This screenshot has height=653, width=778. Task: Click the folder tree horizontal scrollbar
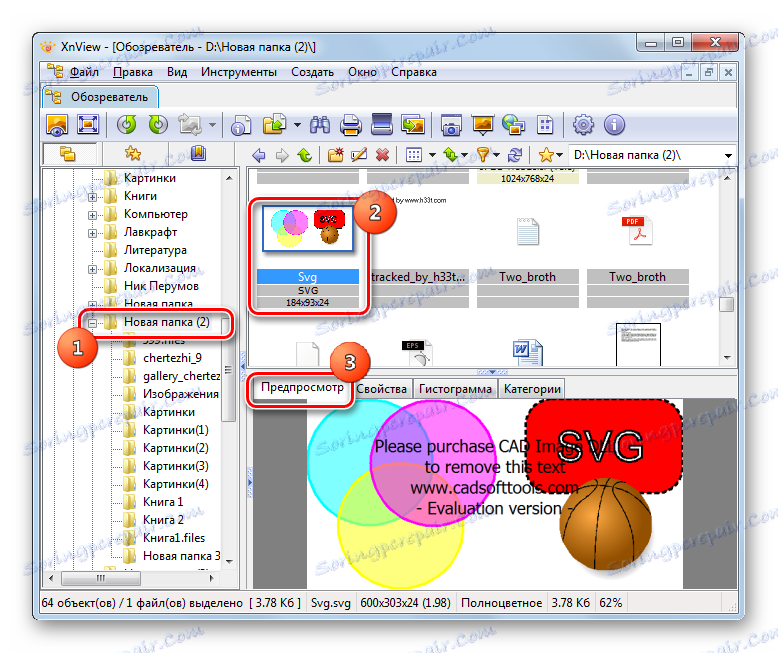click(132, 578)
